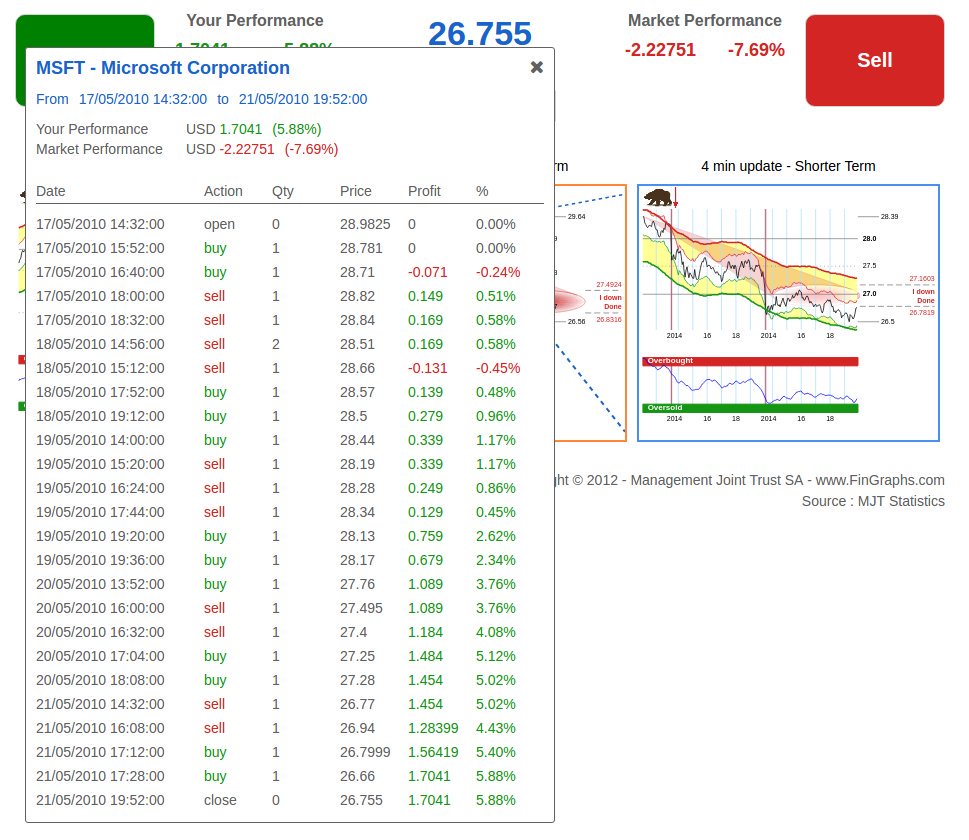Click the Date column header
Viewport: 969px width, 840px height.
[x=51, y=191]
